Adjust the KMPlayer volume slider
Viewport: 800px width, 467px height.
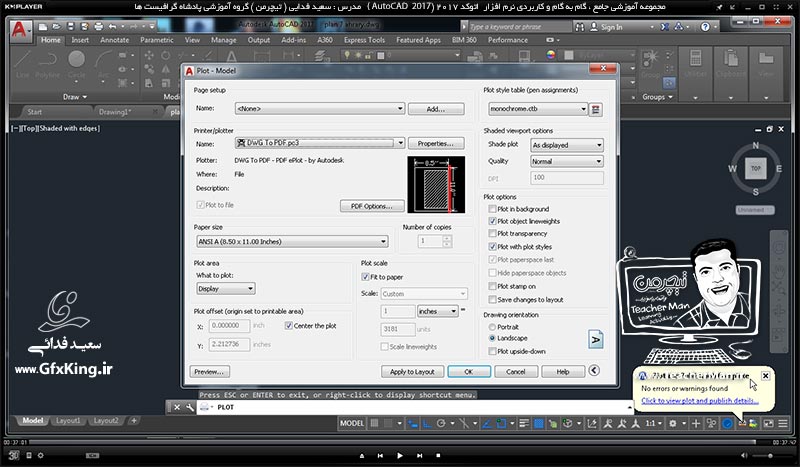pos(770,455)
